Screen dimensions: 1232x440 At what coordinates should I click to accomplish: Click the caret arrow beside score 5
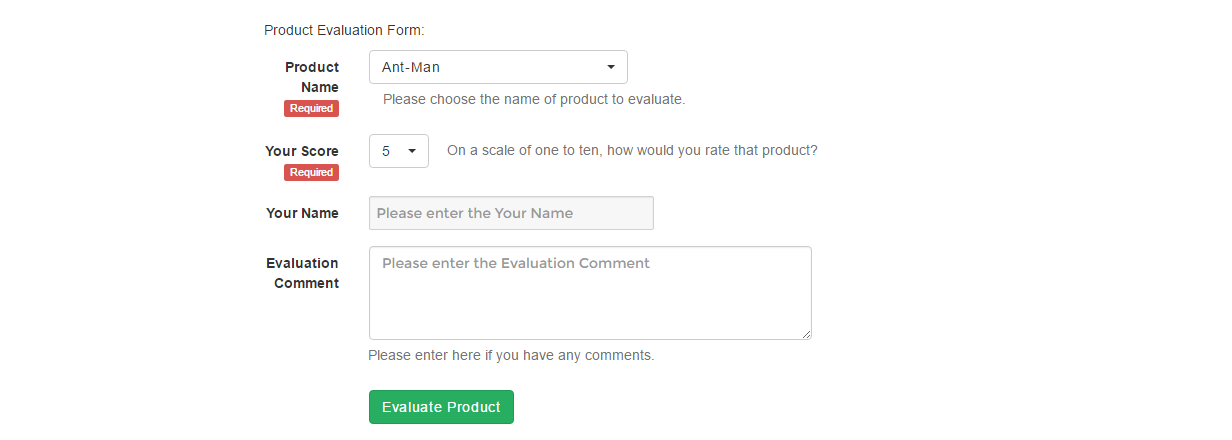(411, 151)
